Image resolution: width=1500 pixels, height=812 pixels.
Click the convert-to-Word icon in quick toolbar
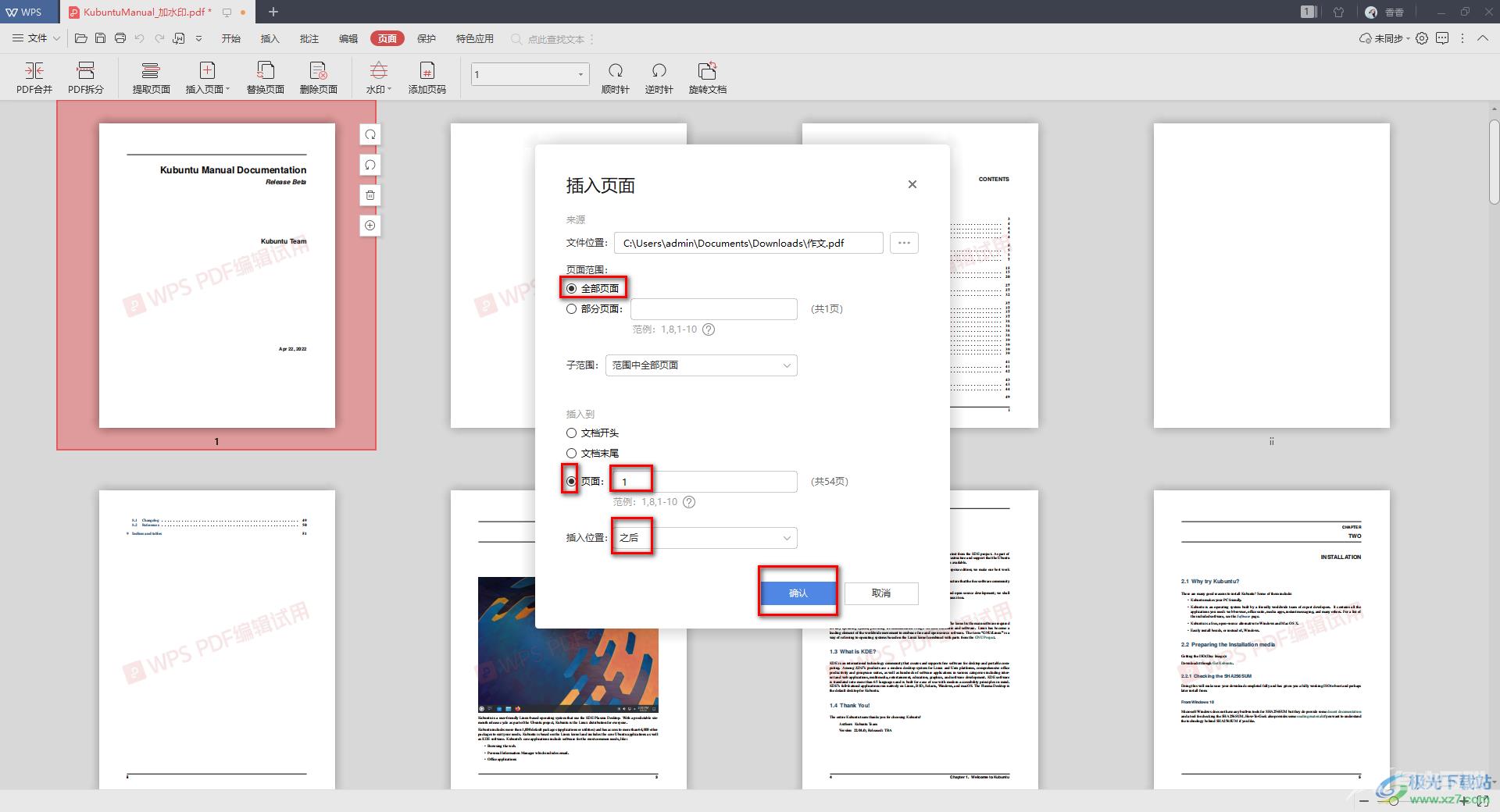click(179, 38)
